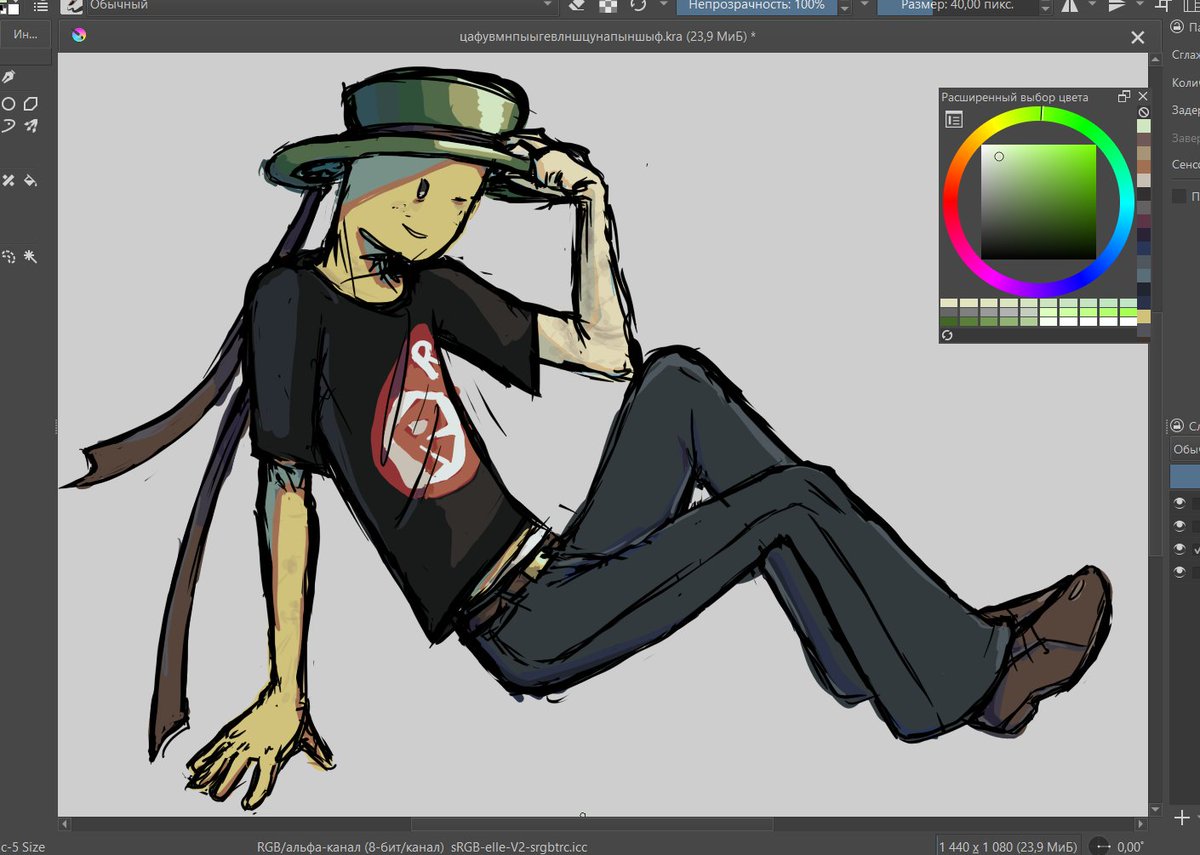Click the canvas horizontal scrollbar
The height and width of the screenshot is (855, 1200).
point(592,825)
